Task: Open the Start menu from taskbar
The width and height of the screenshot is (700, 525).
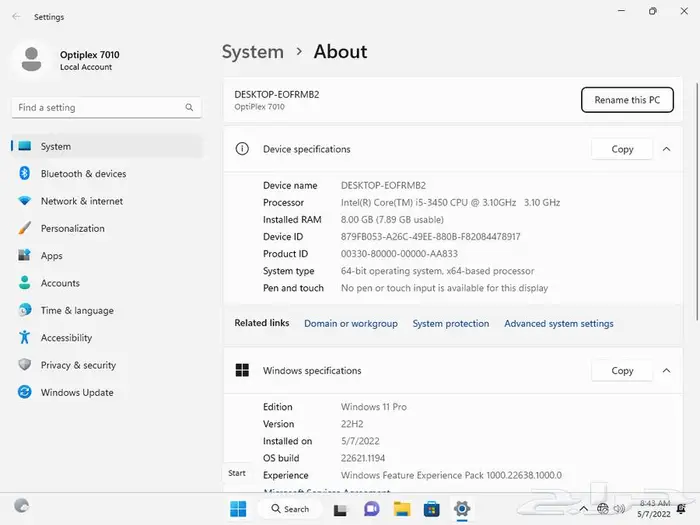Action: click(x=238, y=508)
